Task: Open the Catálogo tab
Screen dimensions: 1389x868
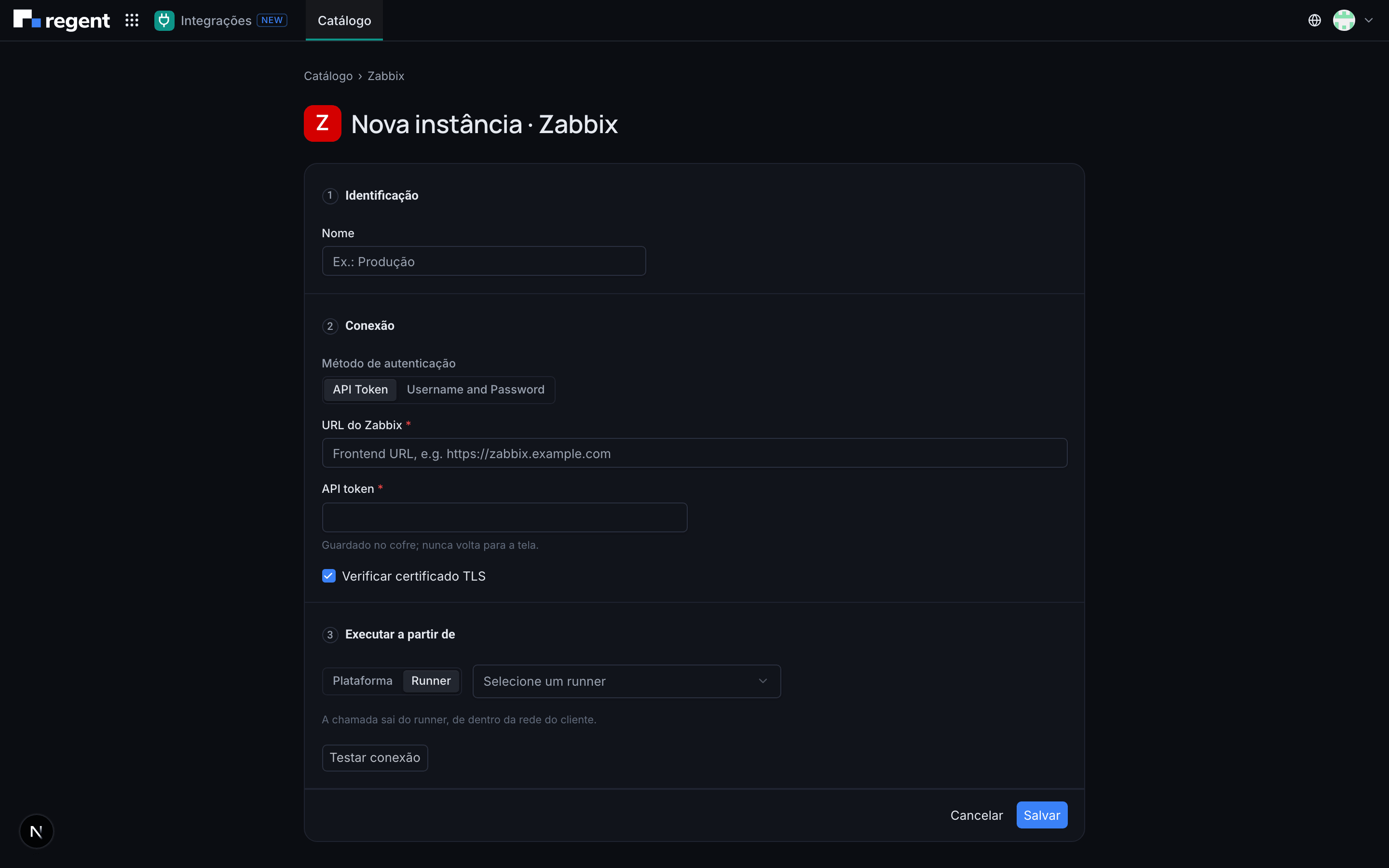Action: (x=344, y=21)
